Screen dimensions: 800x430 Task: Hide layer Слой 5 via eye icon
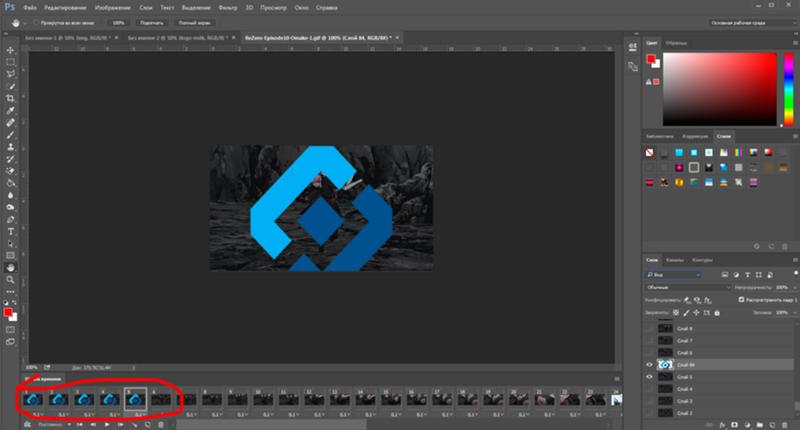pyautogui.click(x=649, y=377)
